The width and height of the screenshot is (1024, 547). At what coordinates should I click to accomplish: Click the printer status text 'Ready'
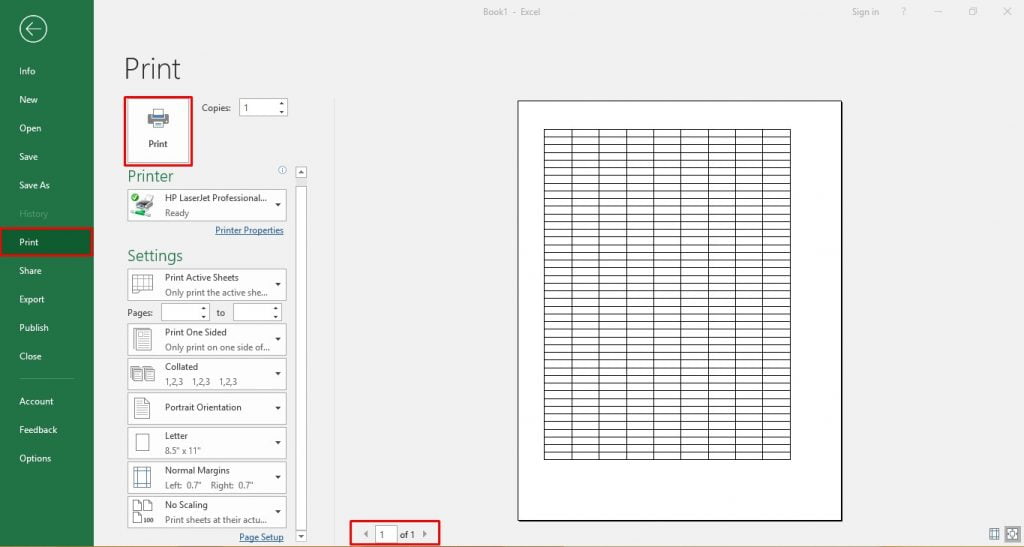click(x=177, y=213)
